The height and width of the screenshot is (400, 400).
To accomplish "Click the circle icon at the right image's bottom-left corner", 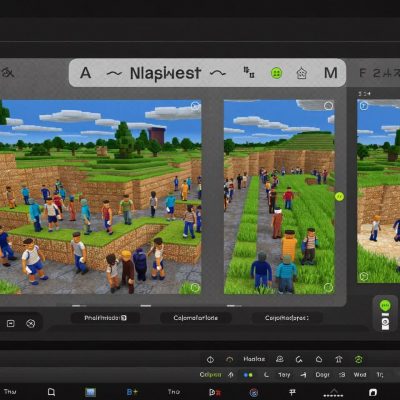I will [x=364, y=276].
